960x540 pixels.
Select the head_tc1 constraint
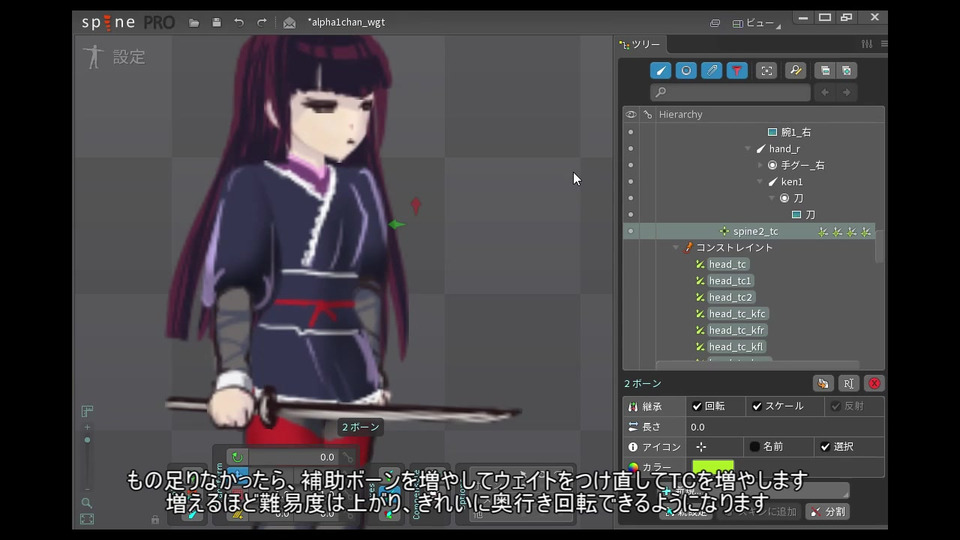(x=730, y=281)
